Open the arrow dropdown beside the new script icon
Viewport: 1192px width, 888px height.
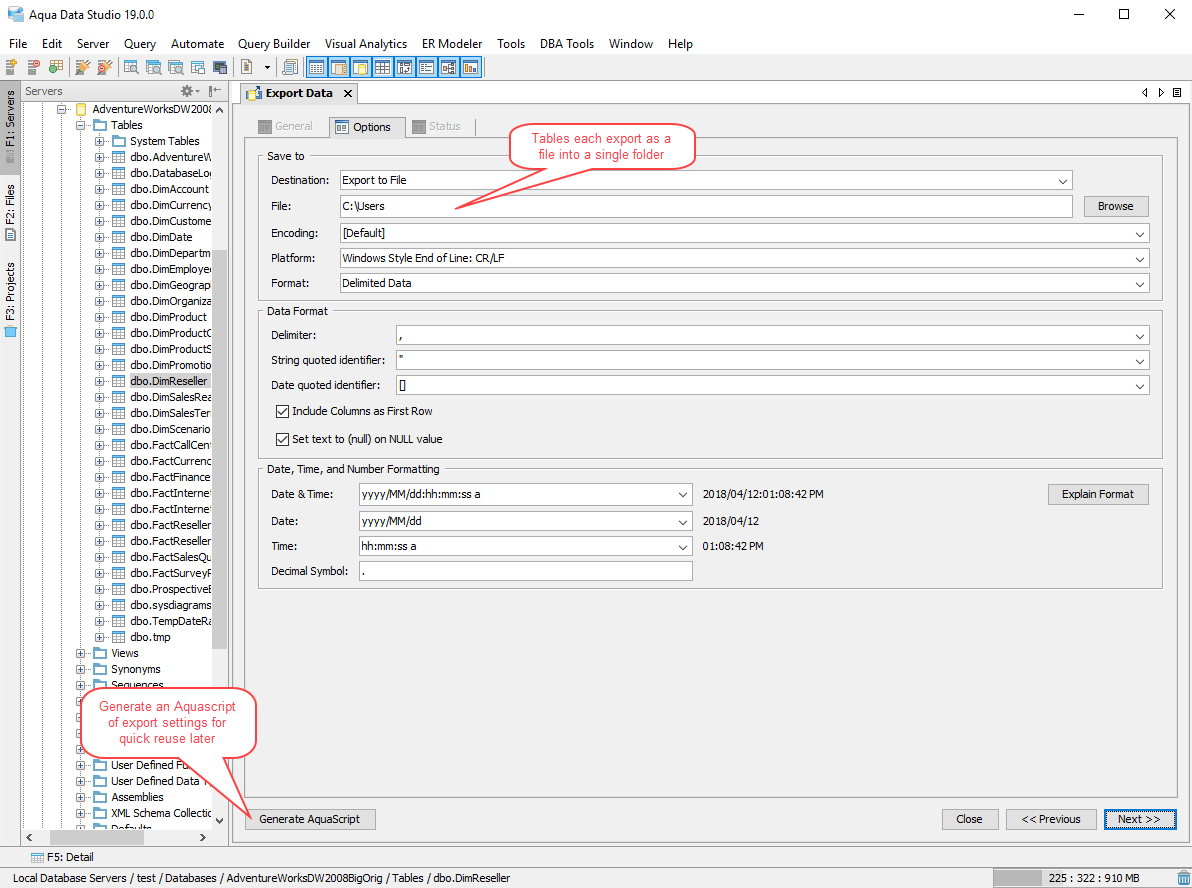pyautogui.click(x=267, y=68)
